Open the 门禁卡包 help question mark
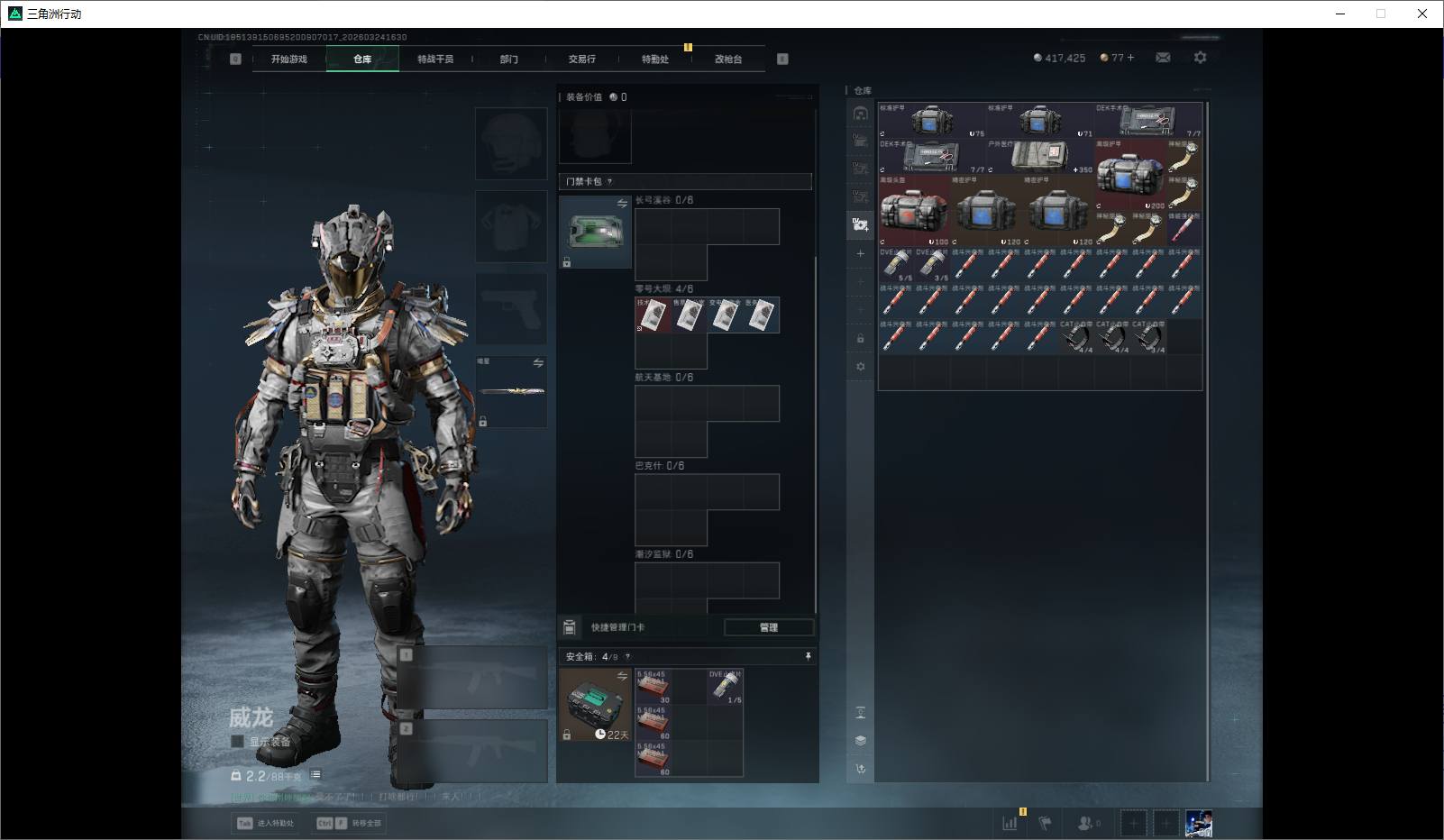This screenshot has height=840, width=1444. tap(610, 181)
